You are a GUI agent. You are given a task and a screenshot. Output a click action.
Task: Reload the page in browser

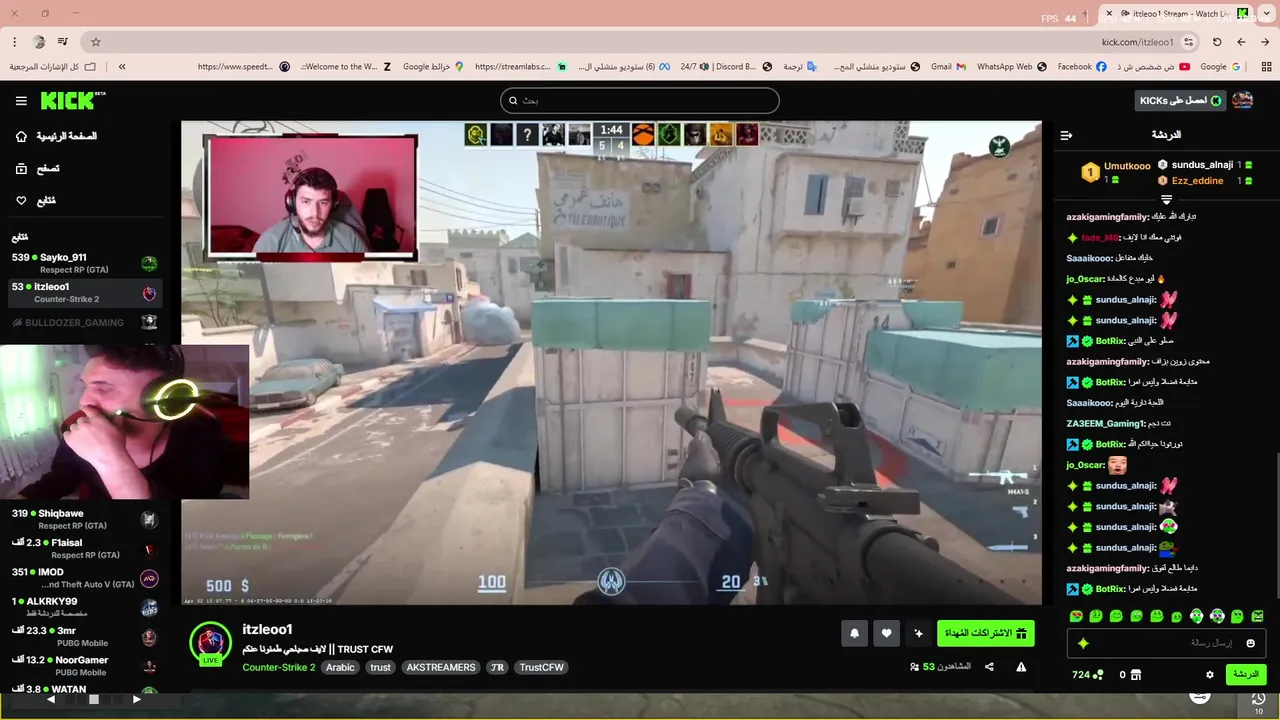point(1217,42)
